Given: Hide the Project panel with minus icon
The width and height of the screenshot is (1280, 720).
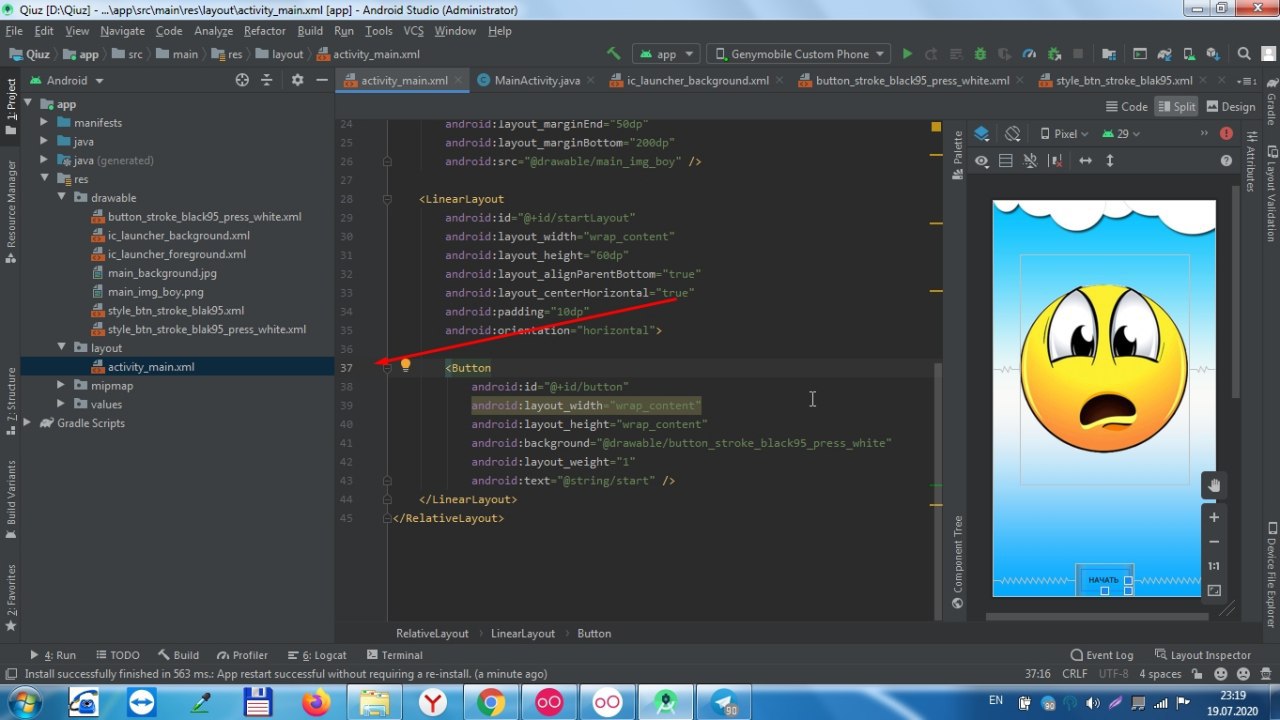Looking at the screenshot, I should pos(321,80).
